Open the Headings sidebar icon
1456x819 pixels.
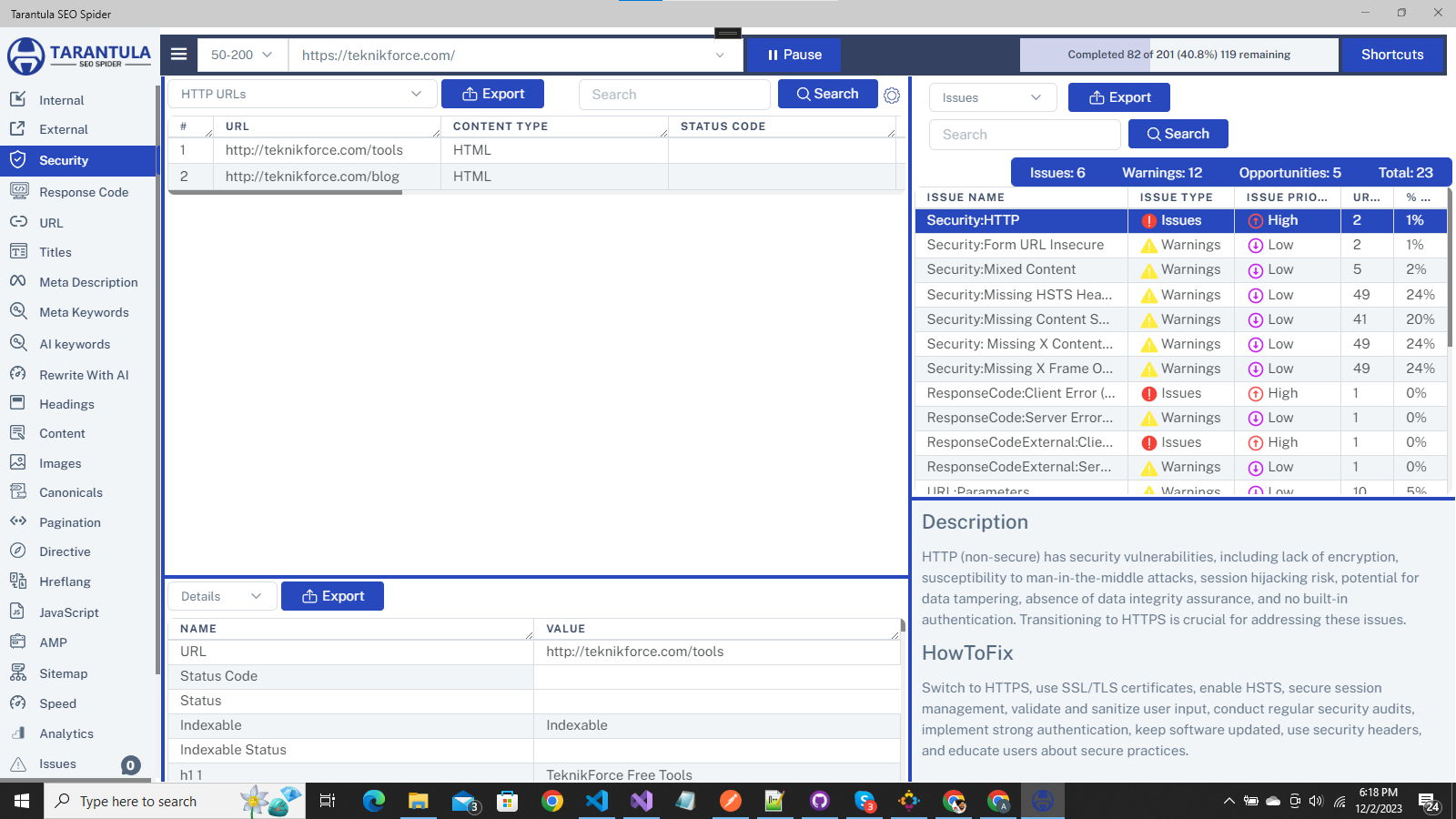click(17, 403)
